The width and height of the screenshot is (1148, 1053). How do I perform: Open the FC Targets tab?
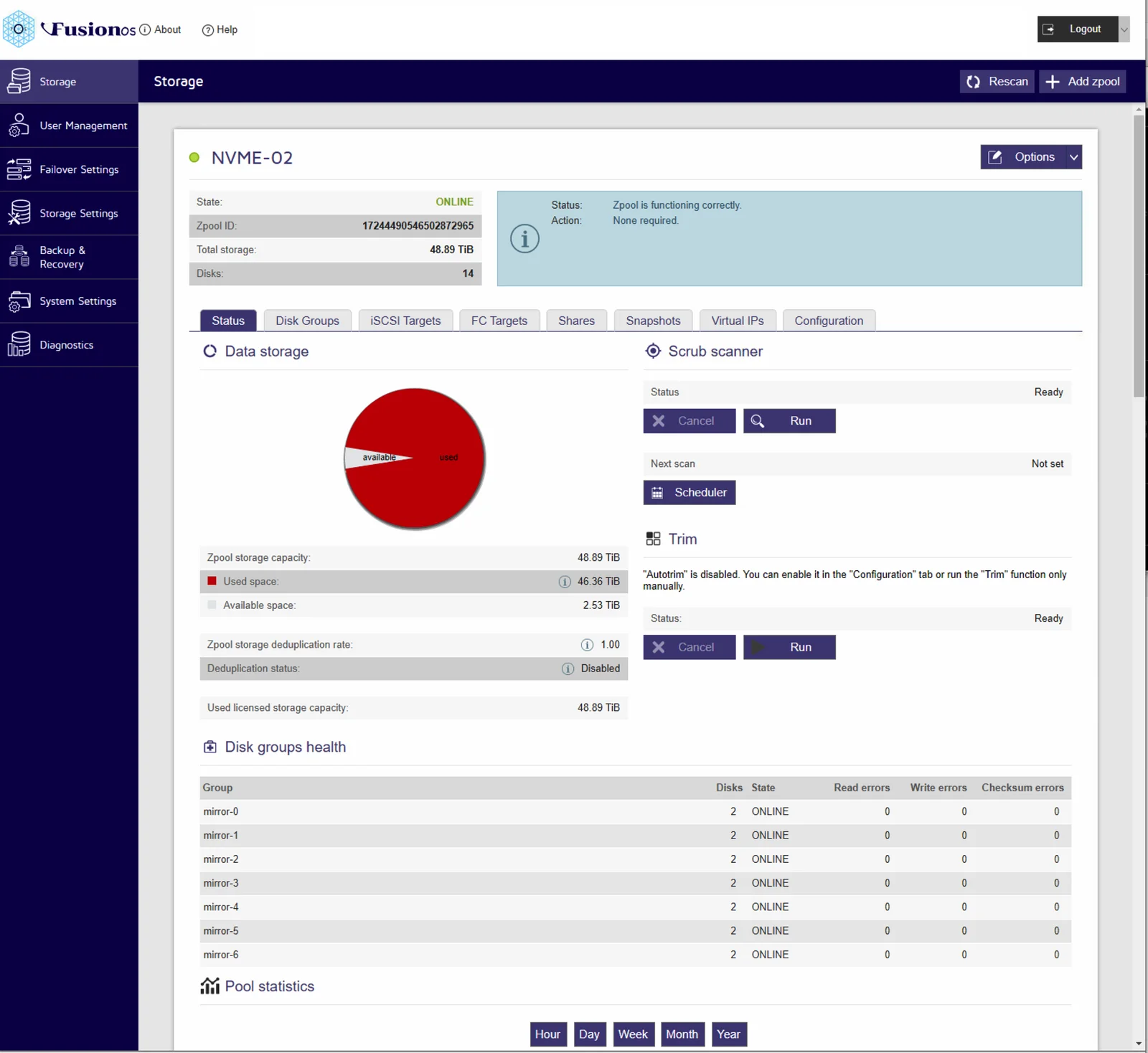coord(499,321)
